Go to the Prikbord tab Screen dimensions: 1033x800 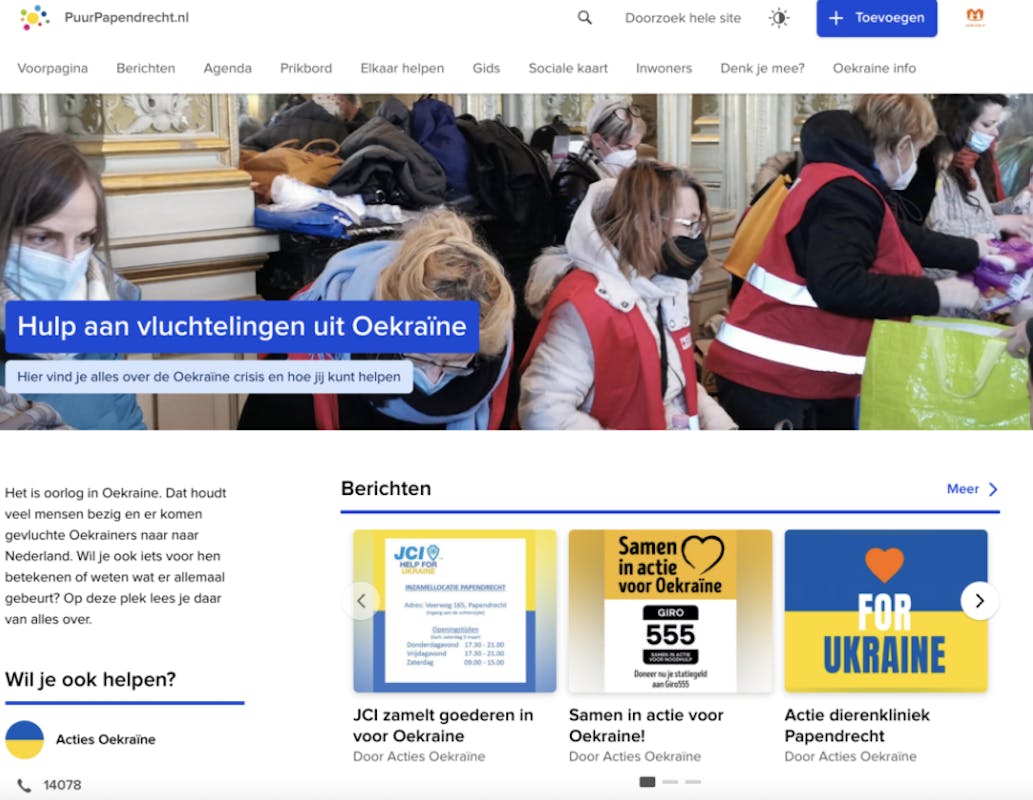pyautogui.click(x=306, y=68)
